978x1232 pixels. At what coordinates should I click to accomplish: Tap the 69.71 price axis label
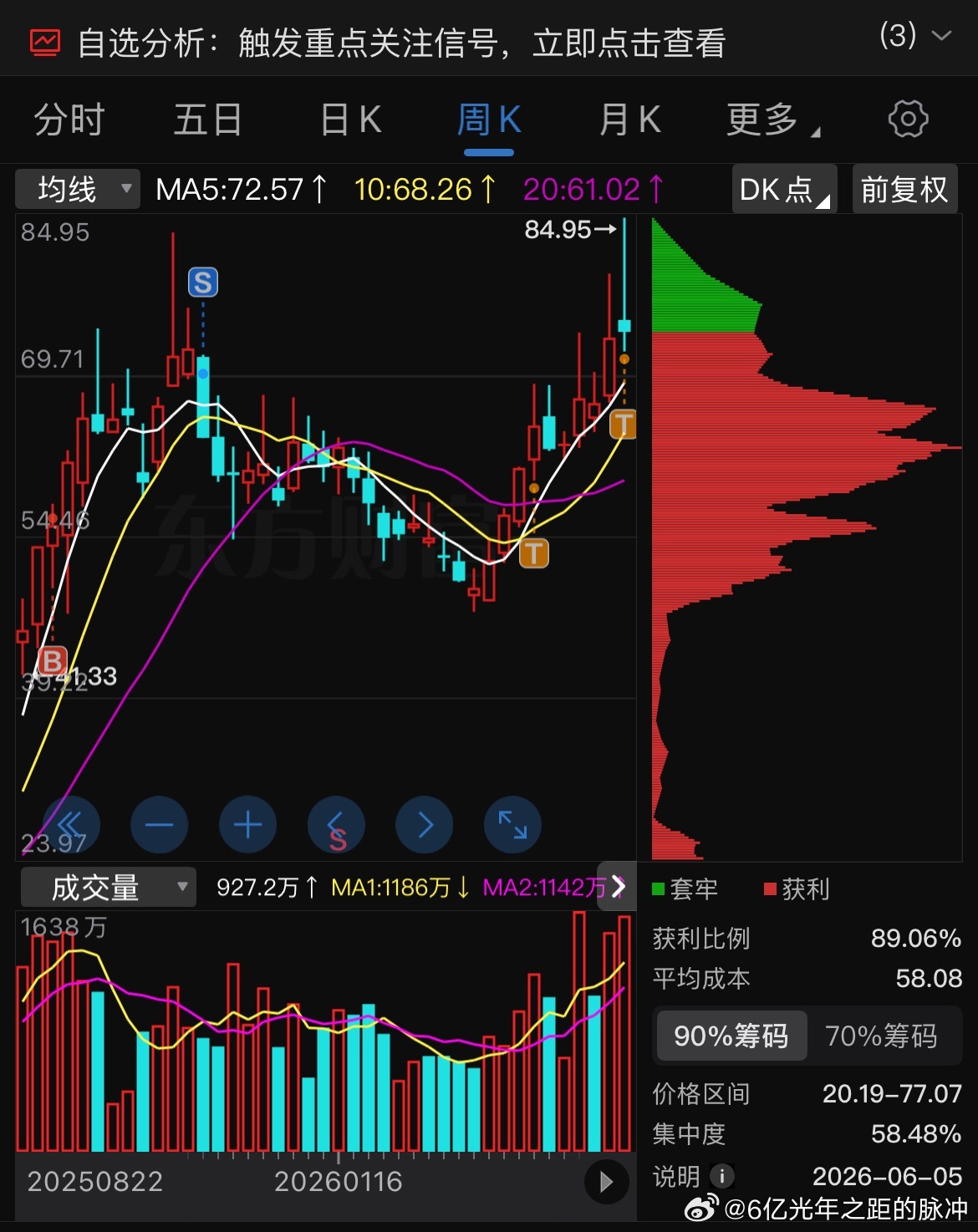[53, 359]
